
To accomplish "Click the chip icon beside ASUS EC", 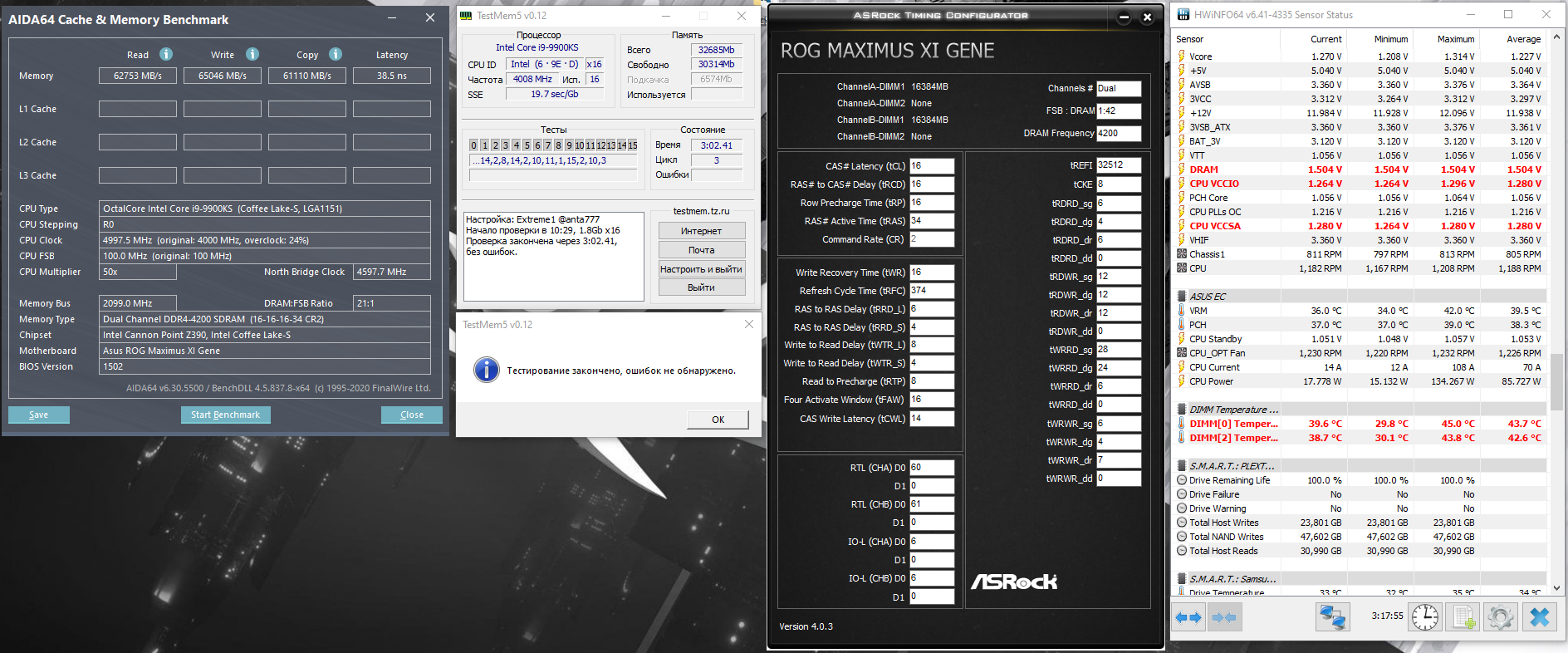I will click(1182, 296).
